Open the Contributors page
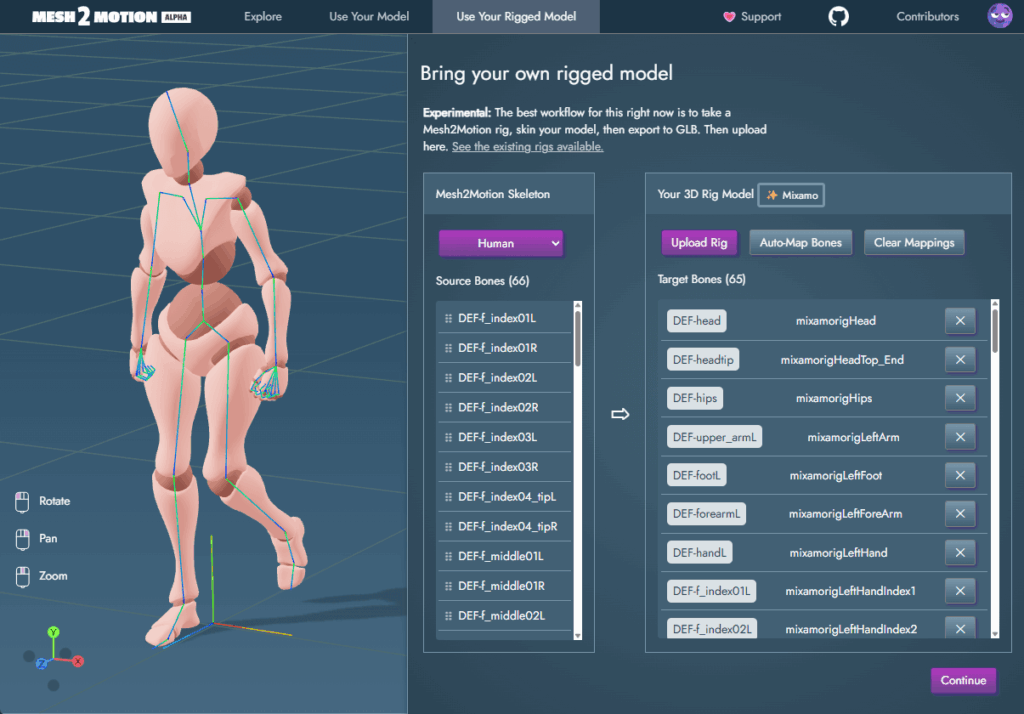The image size is (1024, 714). click(x=926, y=16)
